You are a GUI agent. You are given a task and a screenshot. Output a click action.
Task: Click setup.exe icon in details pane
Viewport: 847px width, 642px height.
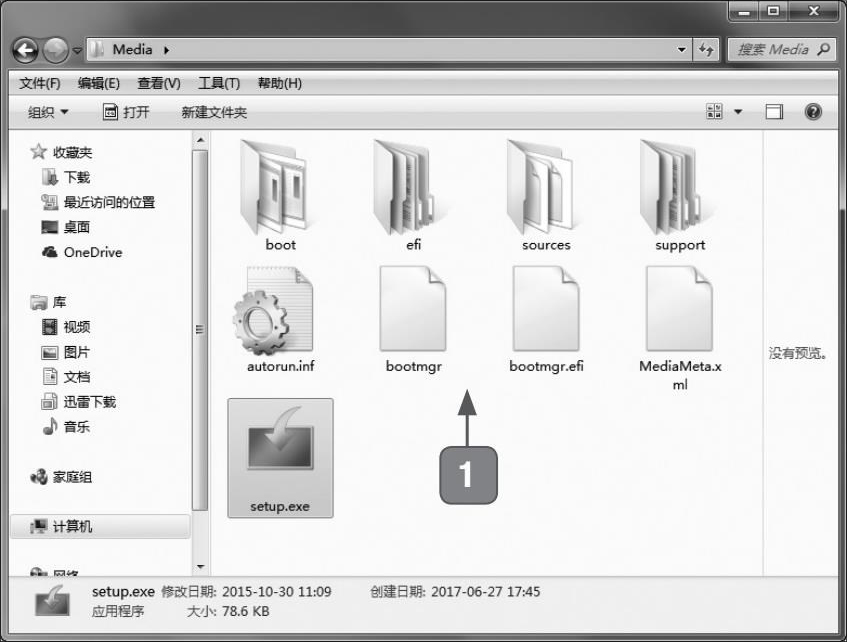point(52,601)
